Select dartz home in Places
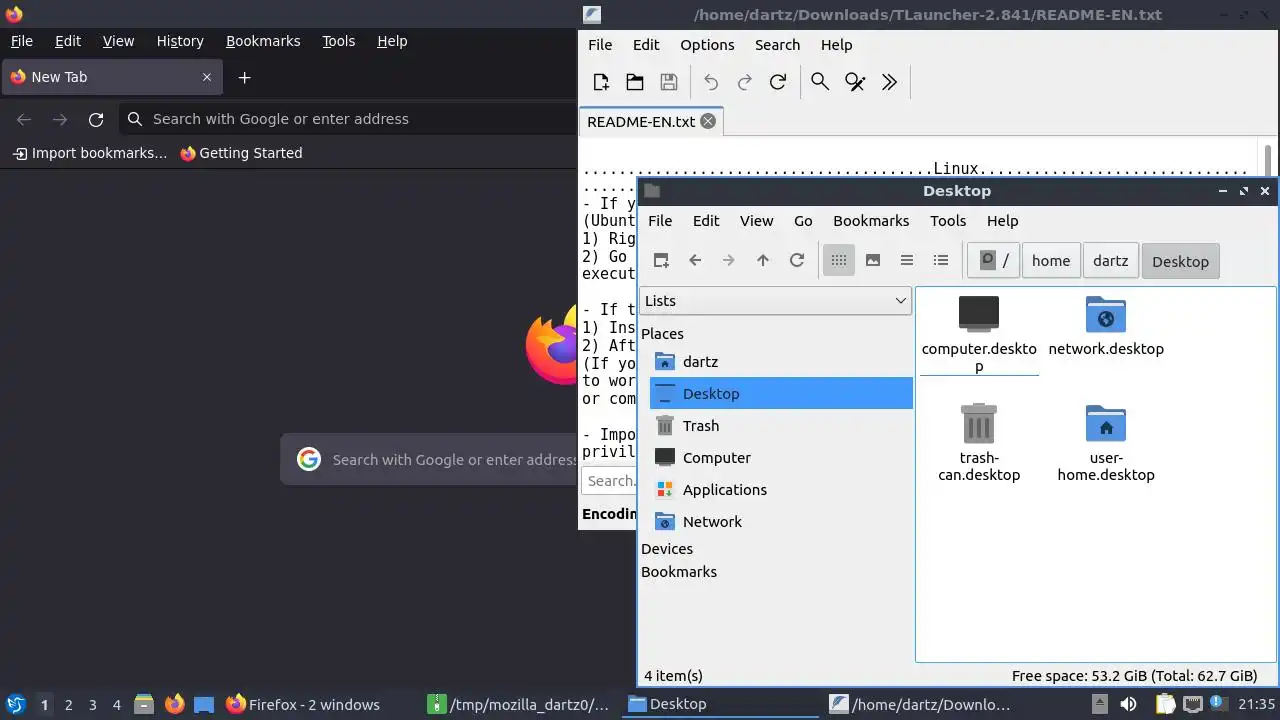This screenshot has height=720, width=1280. [781, 362]
